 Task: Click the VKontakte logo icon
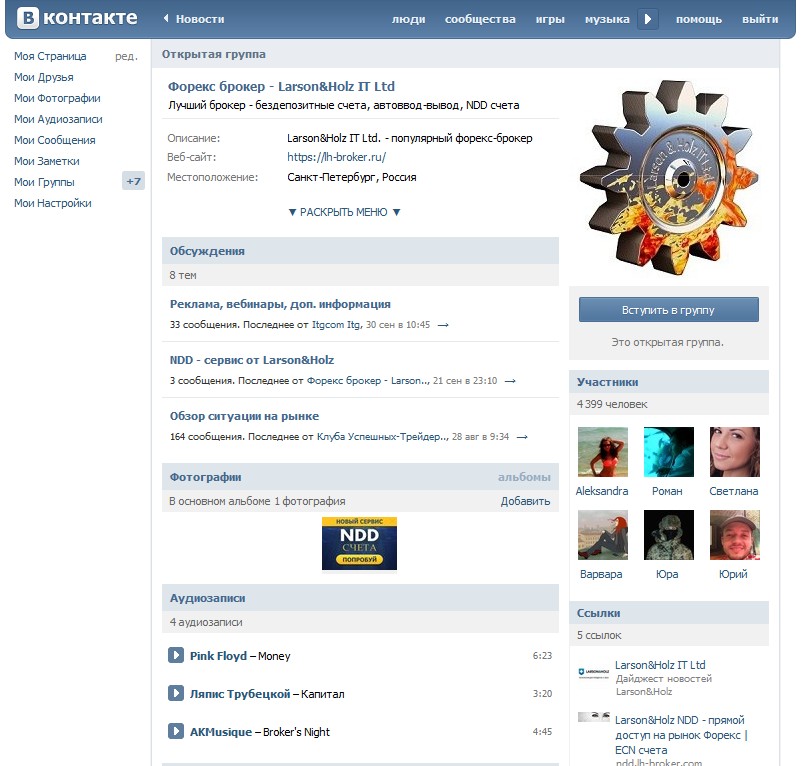coord(28,18)
